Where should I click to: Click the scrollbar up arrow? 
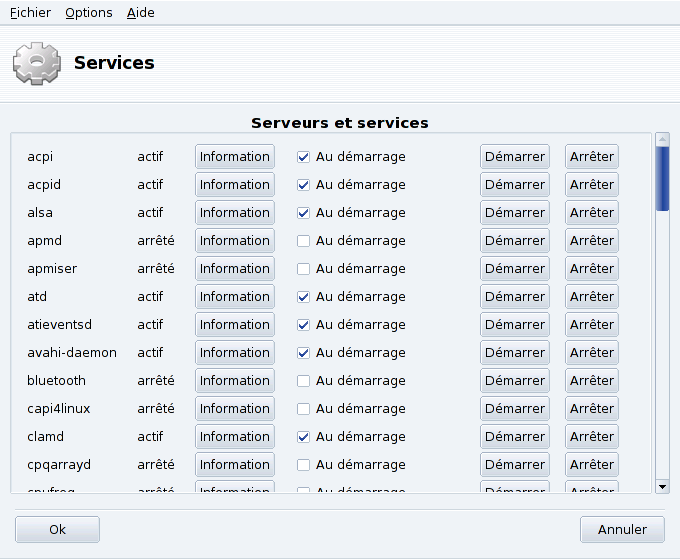(x=662, y=139)
